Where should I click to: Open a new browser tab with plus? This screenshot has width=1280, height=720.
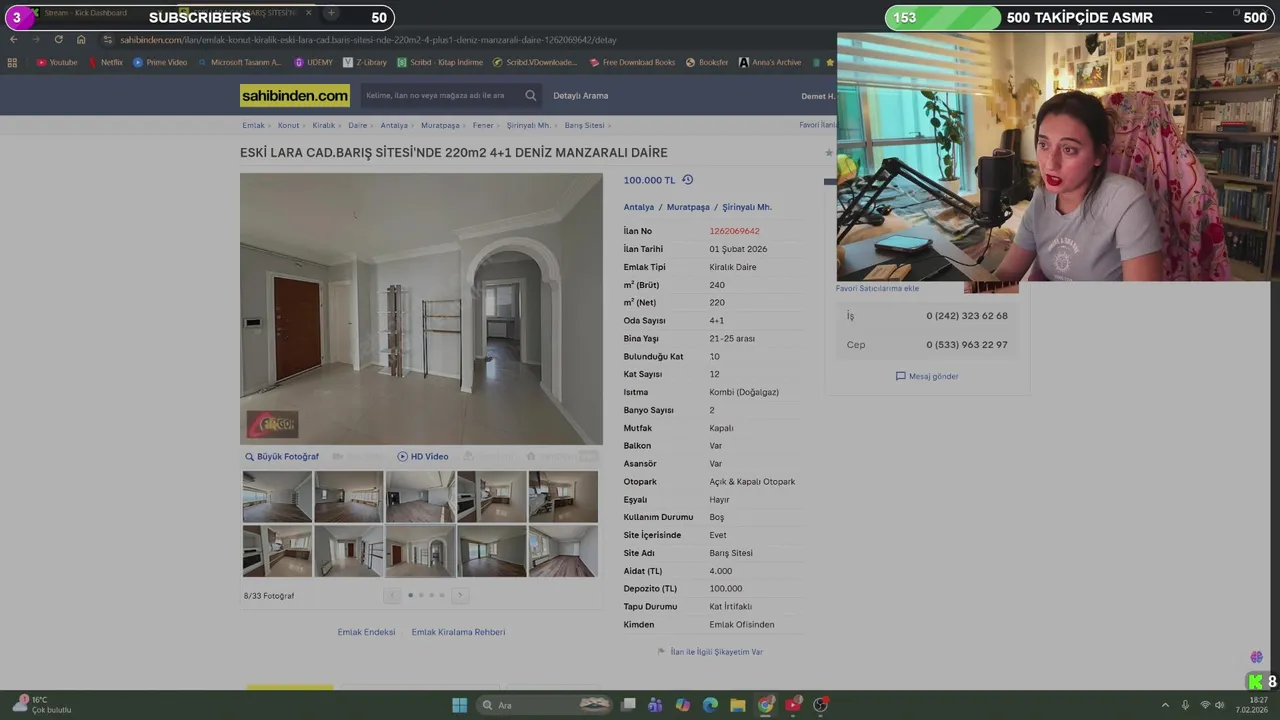(331, 13)
